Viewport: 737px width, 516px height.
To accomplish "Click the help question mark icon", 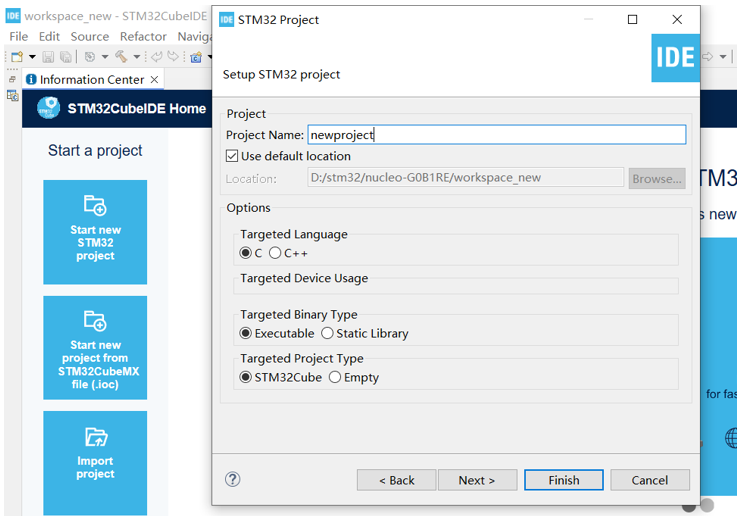I will (232, 479).
